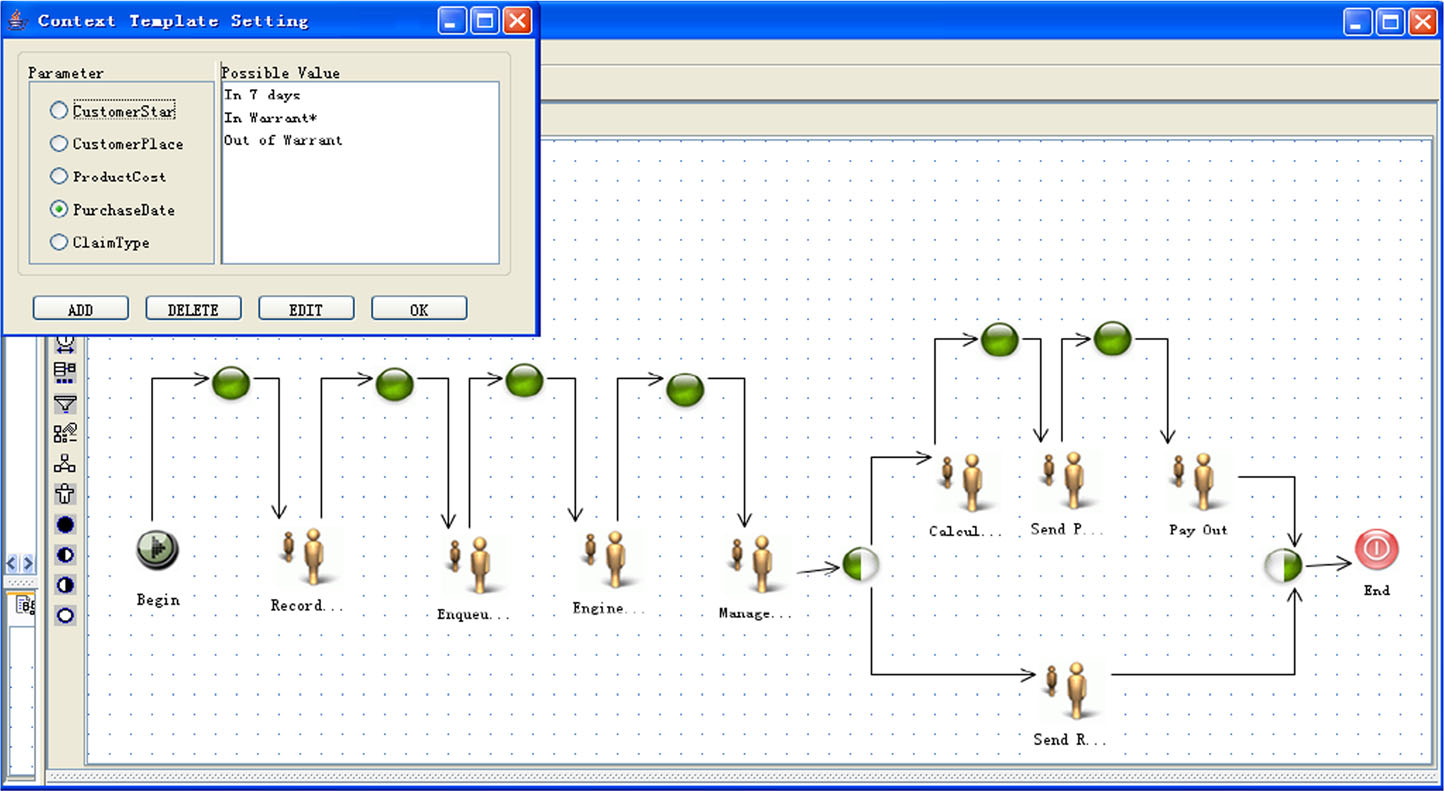Select the hollow white circle node tool
This screenshot has height=791, width=1444.
65,615
